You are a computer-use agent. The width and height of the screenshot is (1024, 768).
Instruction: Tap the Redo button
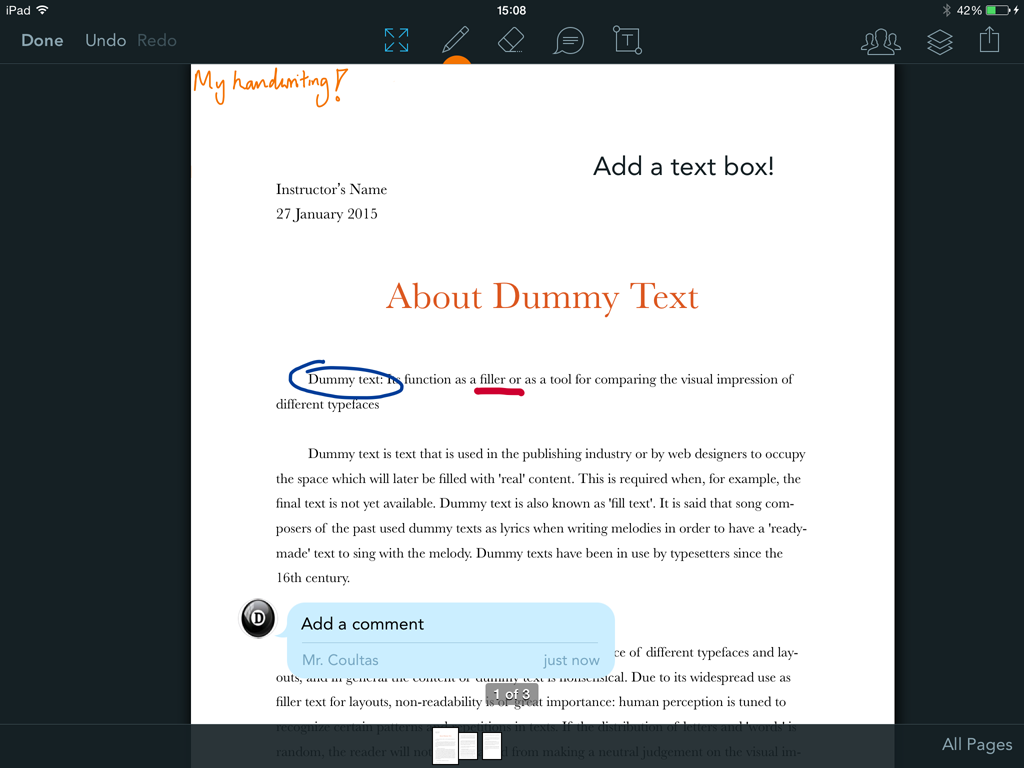pyautogui.click(x=157, y=40)
